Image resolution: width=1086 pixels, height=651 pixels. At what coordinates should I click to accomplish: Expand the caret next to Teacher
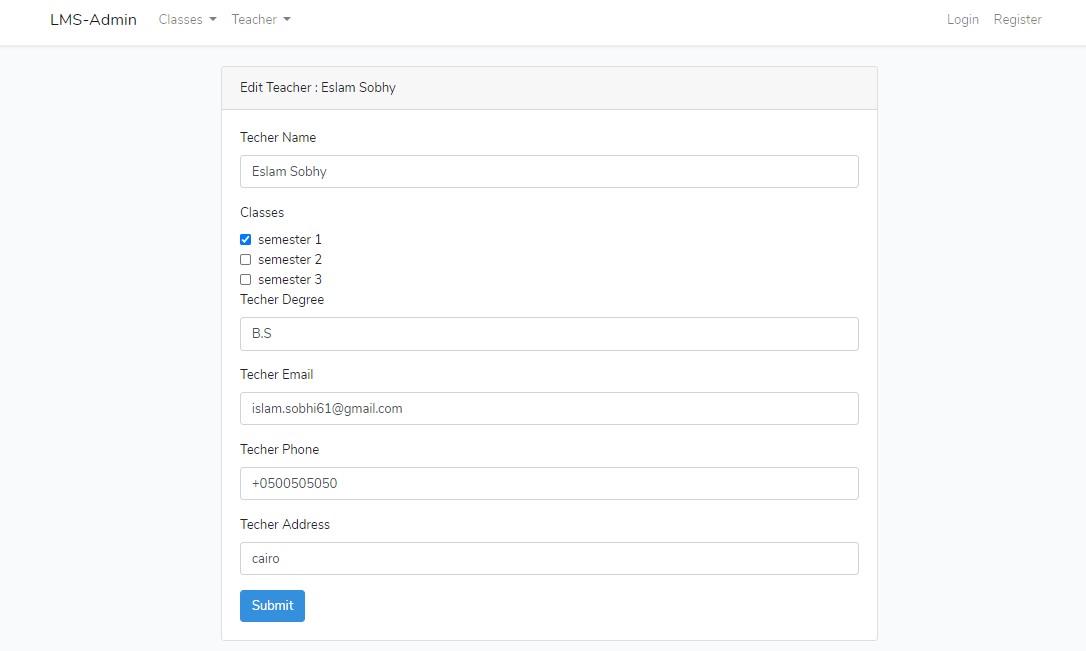(x=287, y=19)
